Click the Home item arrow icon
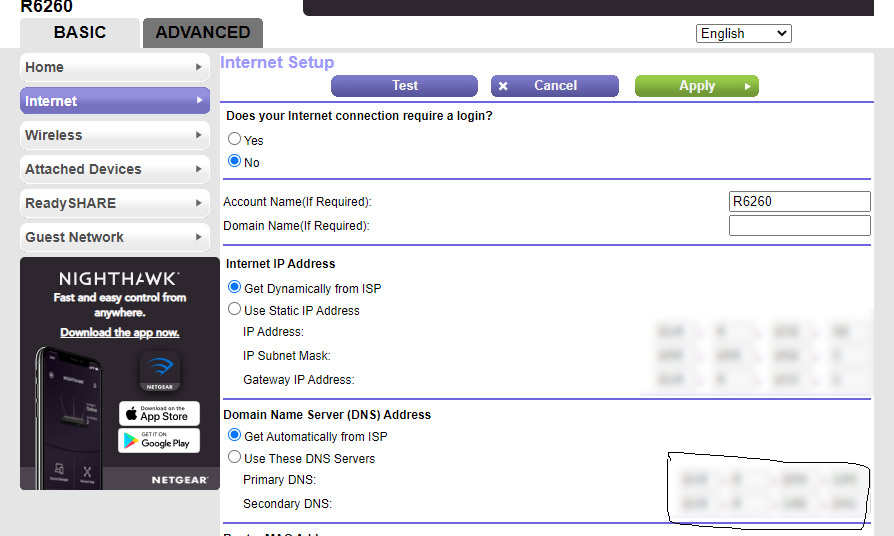This screenshot has width=894, height=536. click(198, 67)
